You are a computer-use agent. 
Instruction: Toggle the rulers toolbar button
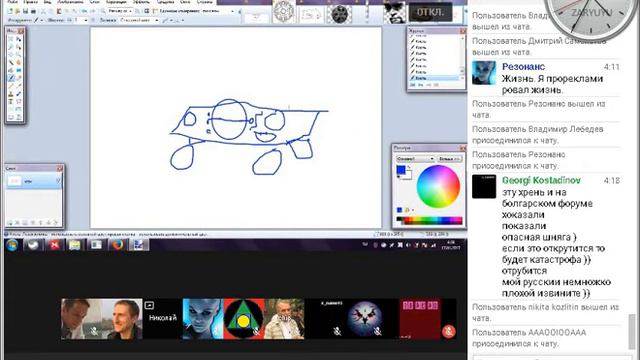pyautogui.click(x=155, y=11)
